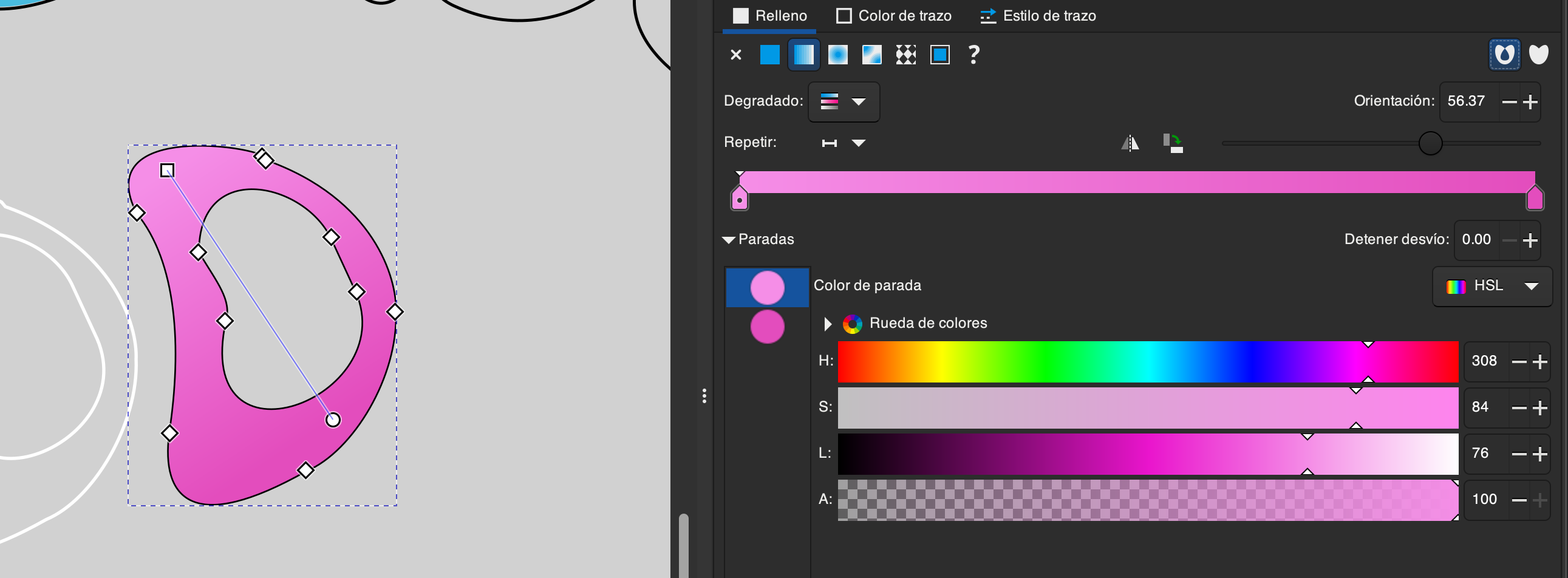Increase the Detener desvío value

[x=1530, y=240]
